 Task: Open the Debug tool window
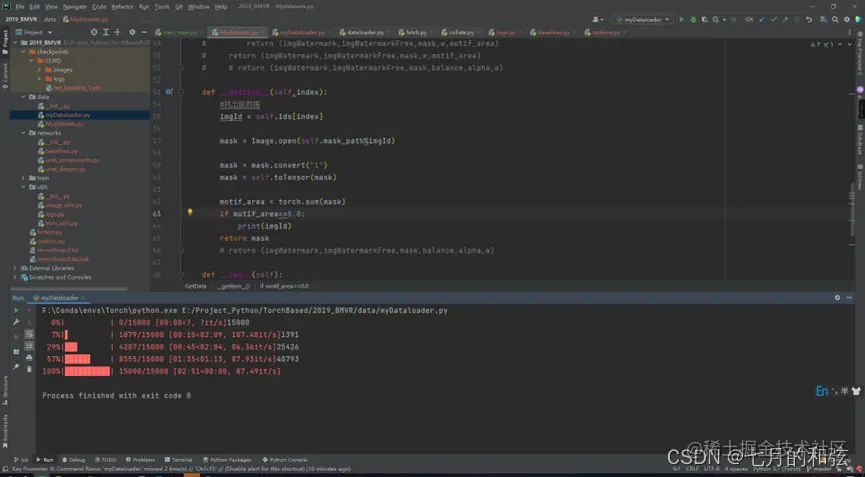[x=73, y=460]
